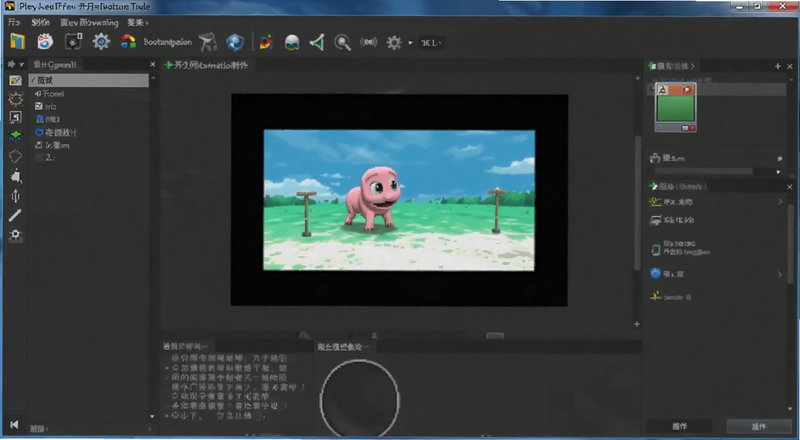The height and width of the screenshot is (440, 800).
Task: Open the small dropdown arrow beside the pin icon
Action: coord(21,64)
